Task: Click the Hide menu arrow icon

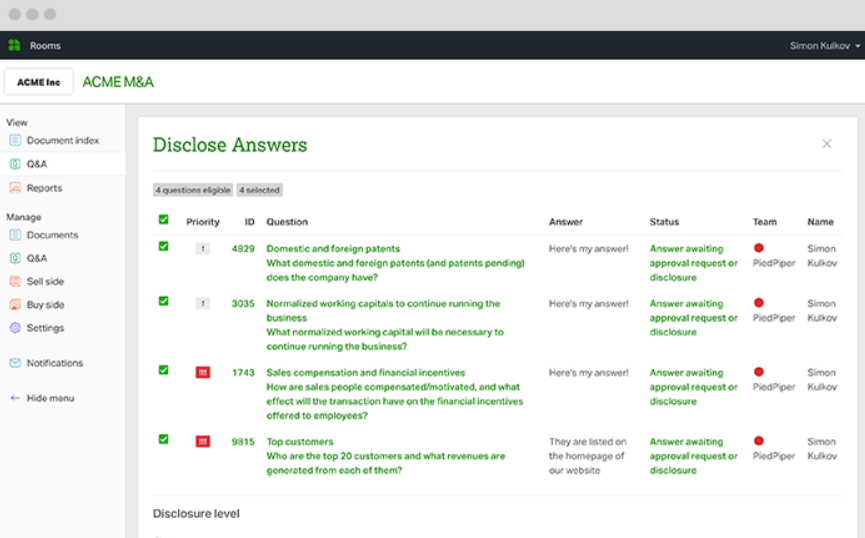Action: [x=15, y=398]
